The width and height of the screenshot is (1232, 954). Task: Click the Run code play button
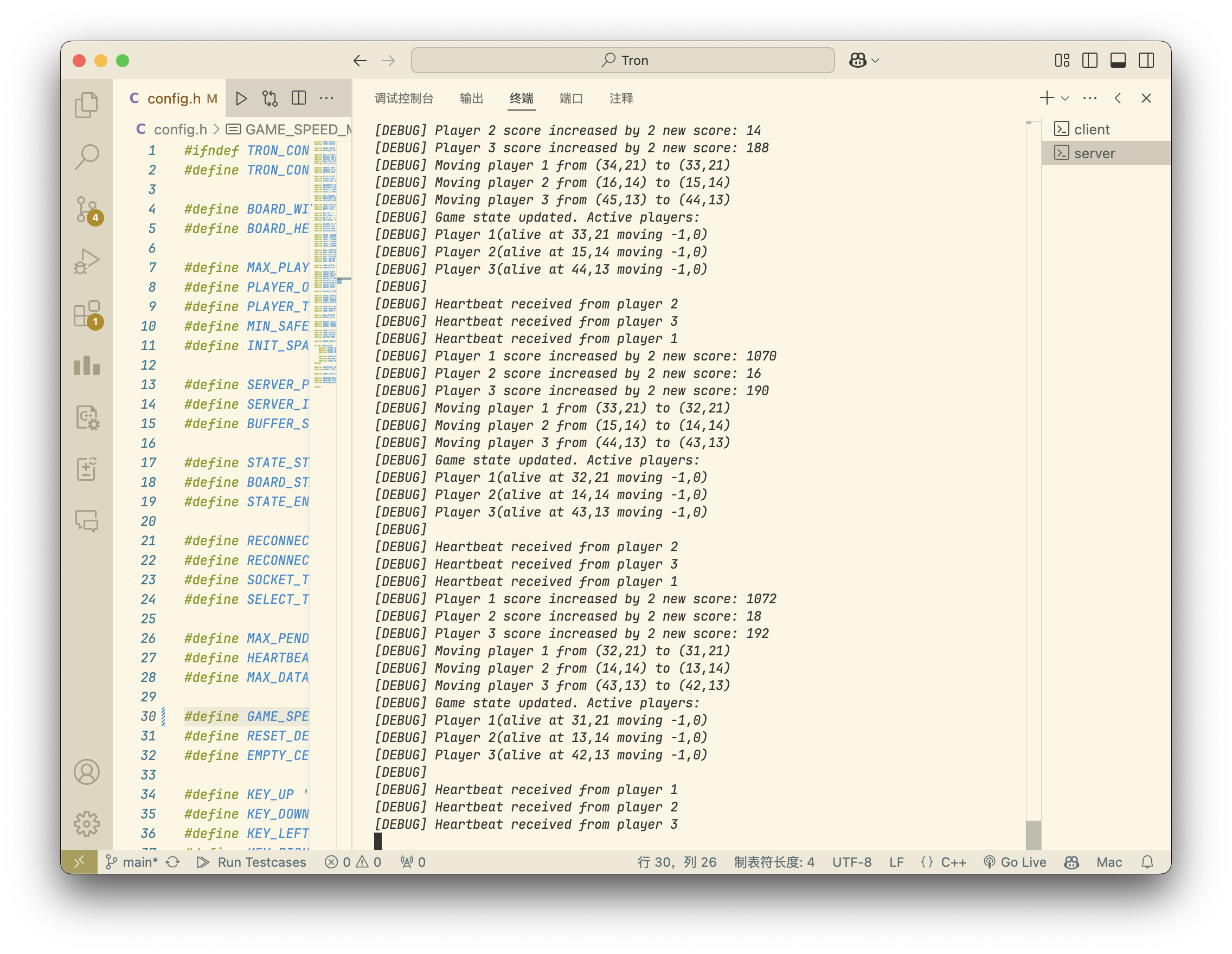coord(241,99)
